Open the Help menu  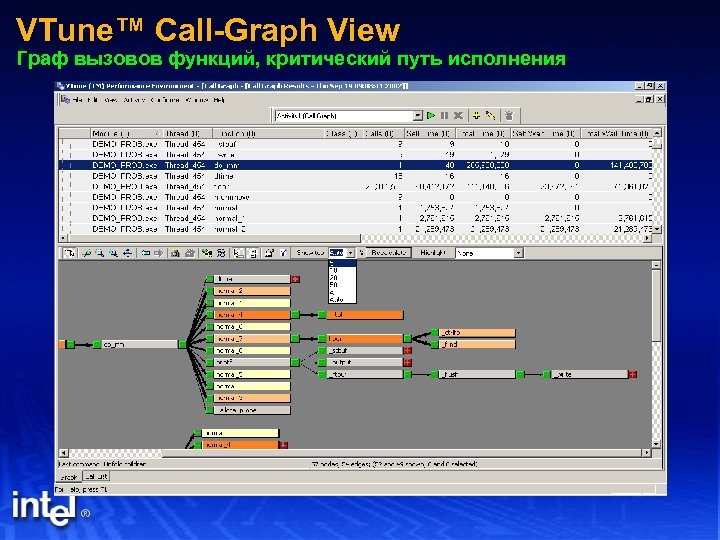pyautogui.click(x=219, y=100)
